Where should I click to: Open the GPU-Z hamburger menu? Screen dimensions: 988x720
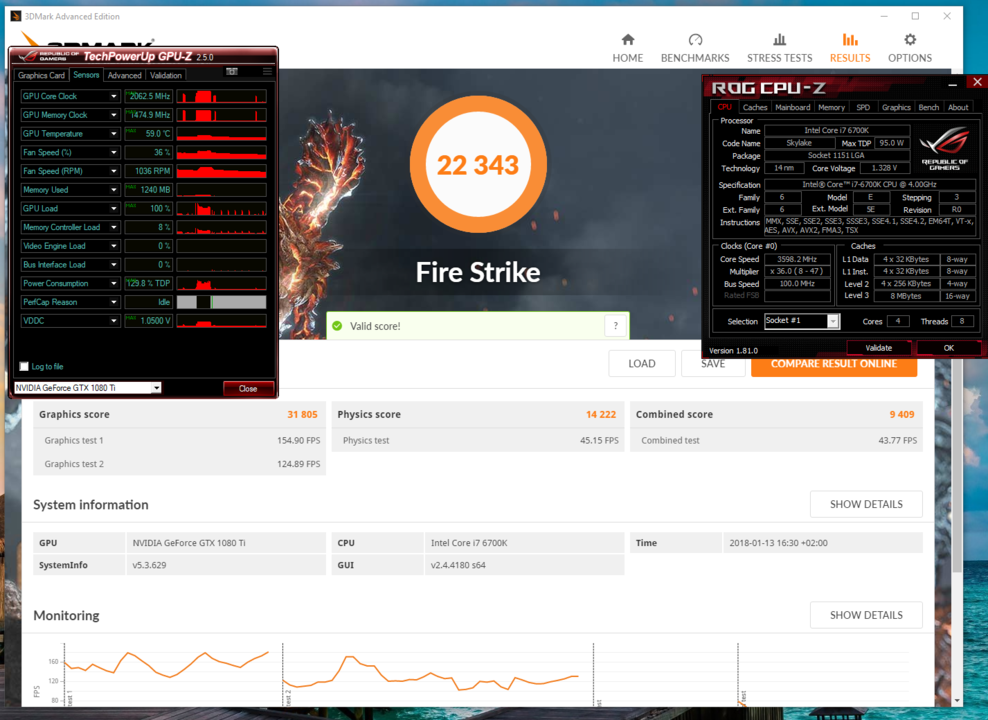point(267,72)
